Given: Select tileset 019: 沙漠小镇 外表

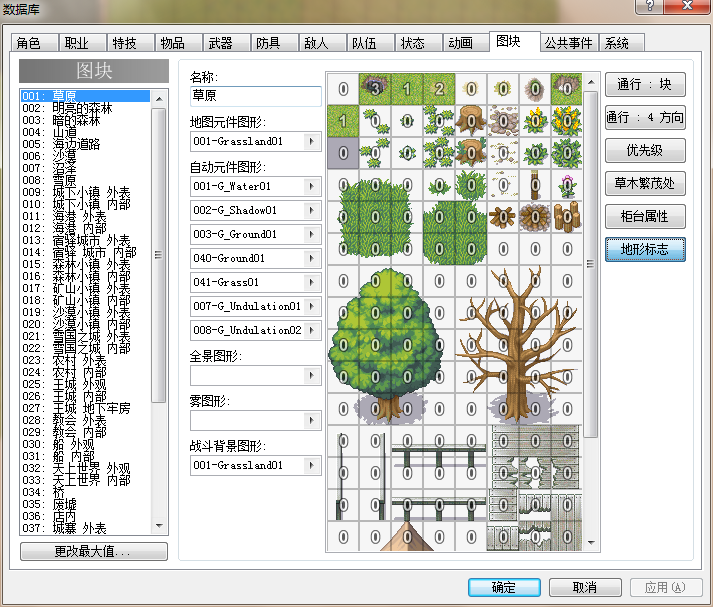Looking at the screenshot, I should click(x=85, y=312).
